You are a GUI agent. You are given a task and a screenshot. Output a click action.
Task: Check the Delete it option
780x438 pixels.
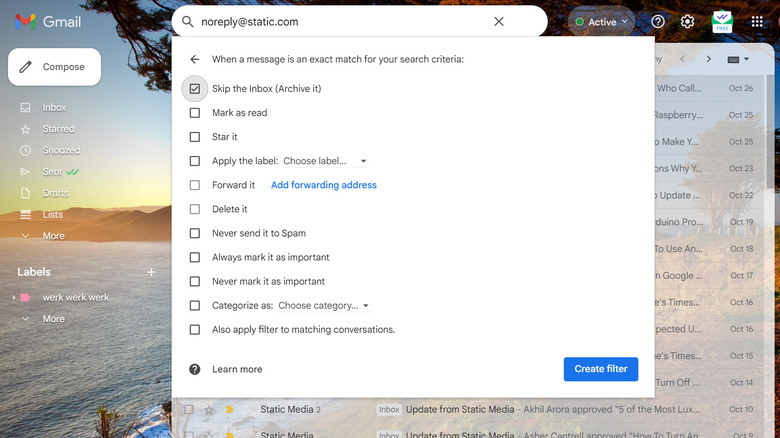coord(195,209)
